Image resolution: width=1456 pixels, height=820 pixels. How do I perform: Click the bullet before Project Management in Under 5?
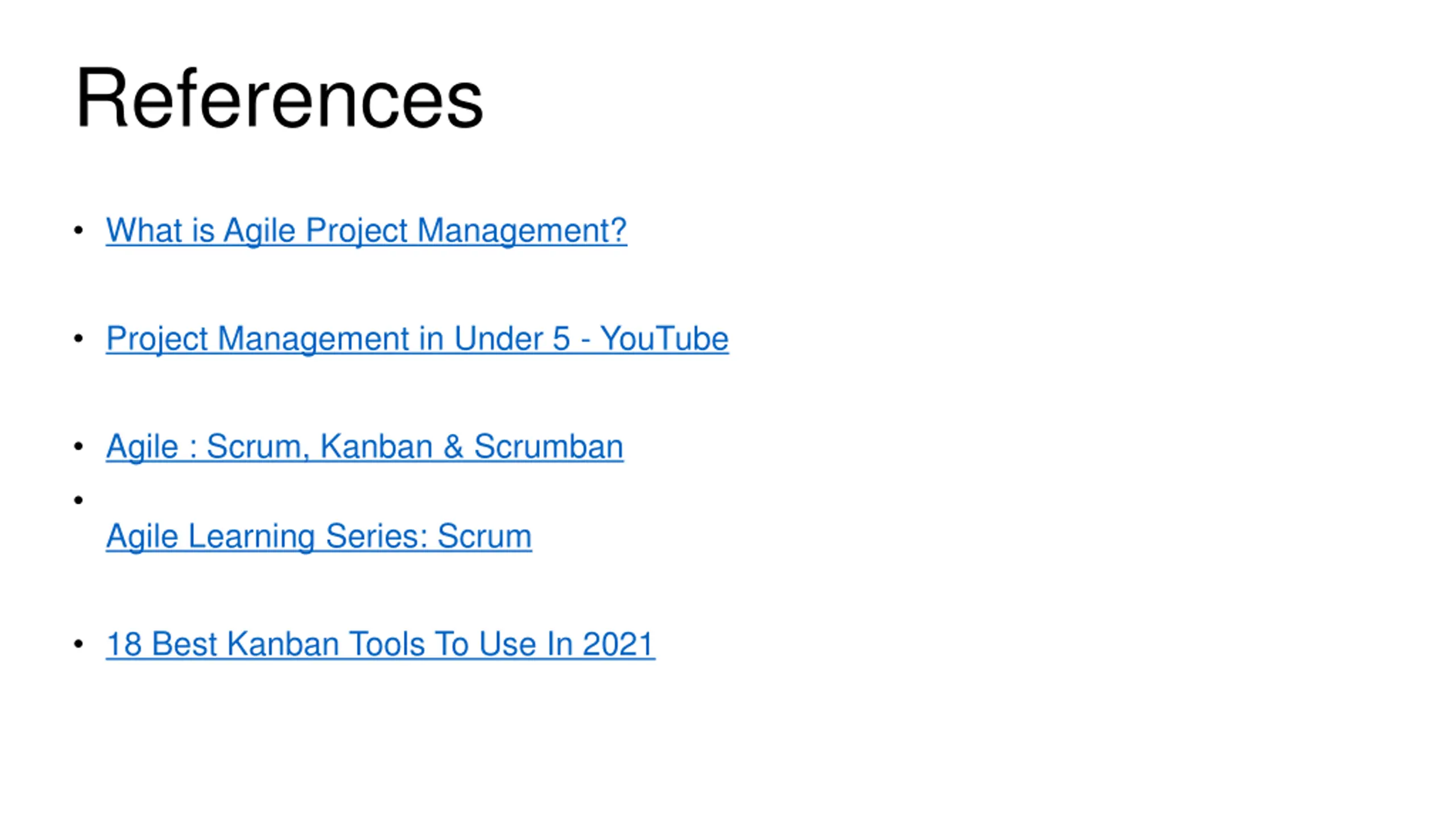click(78, 339)
